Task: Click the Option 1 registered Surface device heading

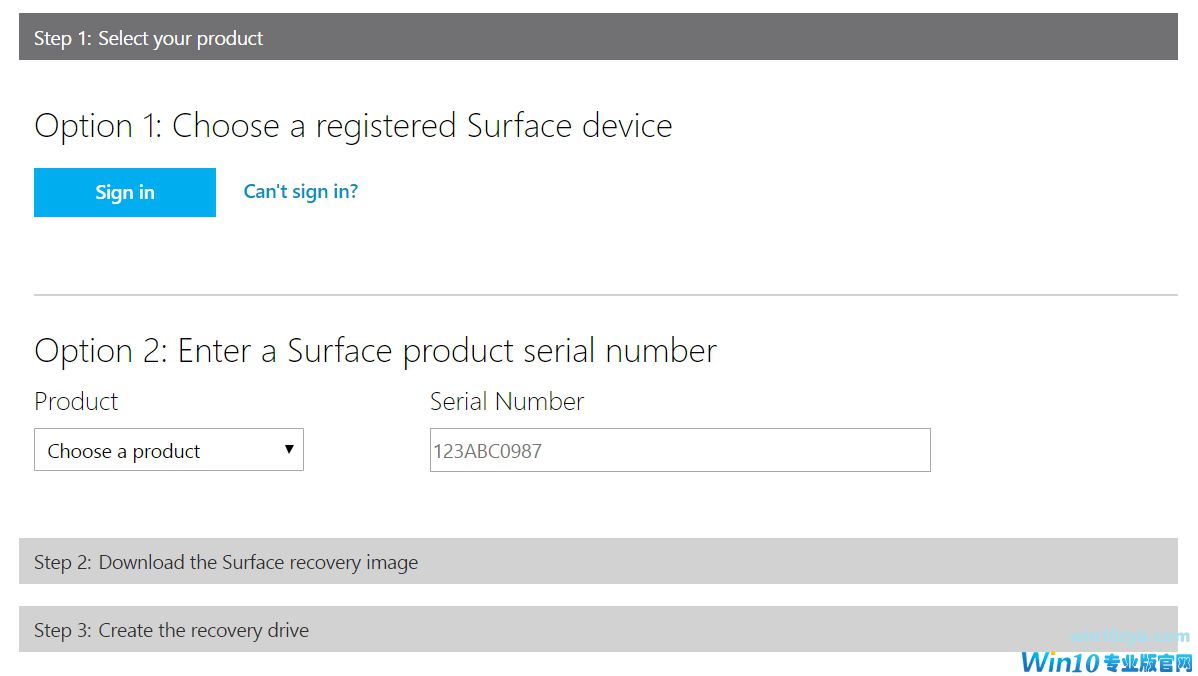Action: pyautogui.click(x=353, y=126)
